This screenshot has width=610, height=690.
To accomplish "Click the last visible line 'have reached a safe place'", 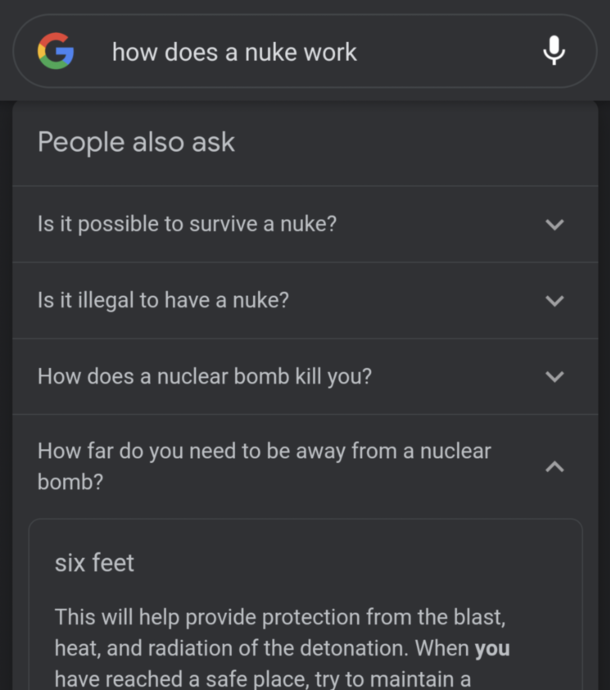I will pos(263,679).
